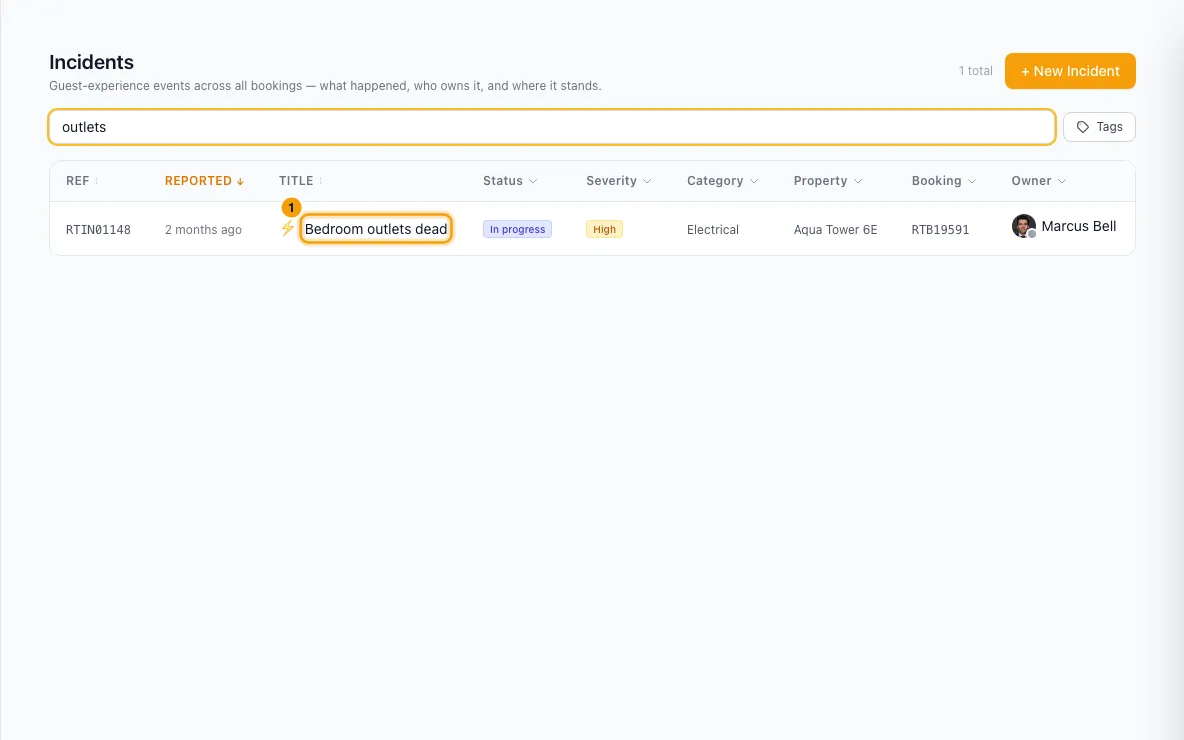This screenshot has width=1184, height=740.
Task: Open the Property filter dropdown
Action: [x=827, y=180]
